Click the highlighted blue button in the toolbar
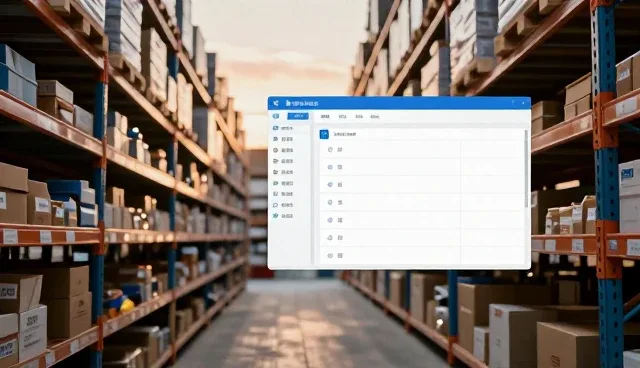The image size is (640, 368). 298,116
